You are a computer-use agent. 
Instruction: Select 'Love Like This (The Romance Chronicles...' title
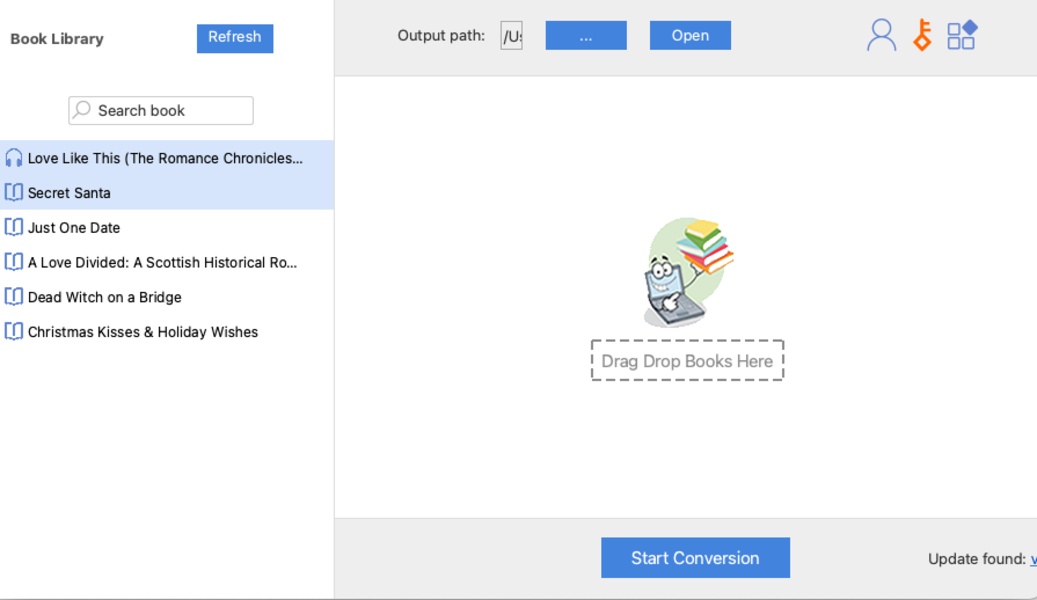(x=165, y=158)
